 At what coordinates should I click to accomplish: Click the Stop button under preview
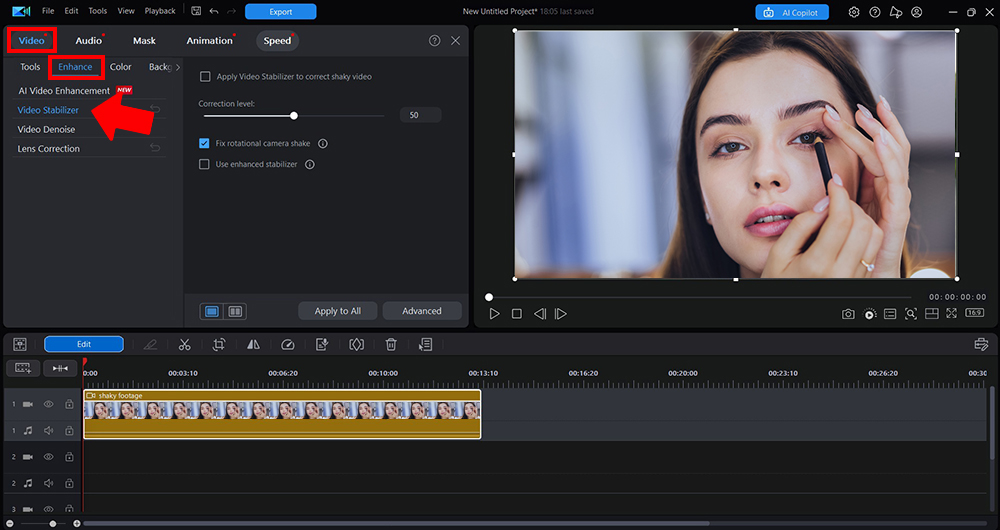pyautogui.click(x=517, y=314)
